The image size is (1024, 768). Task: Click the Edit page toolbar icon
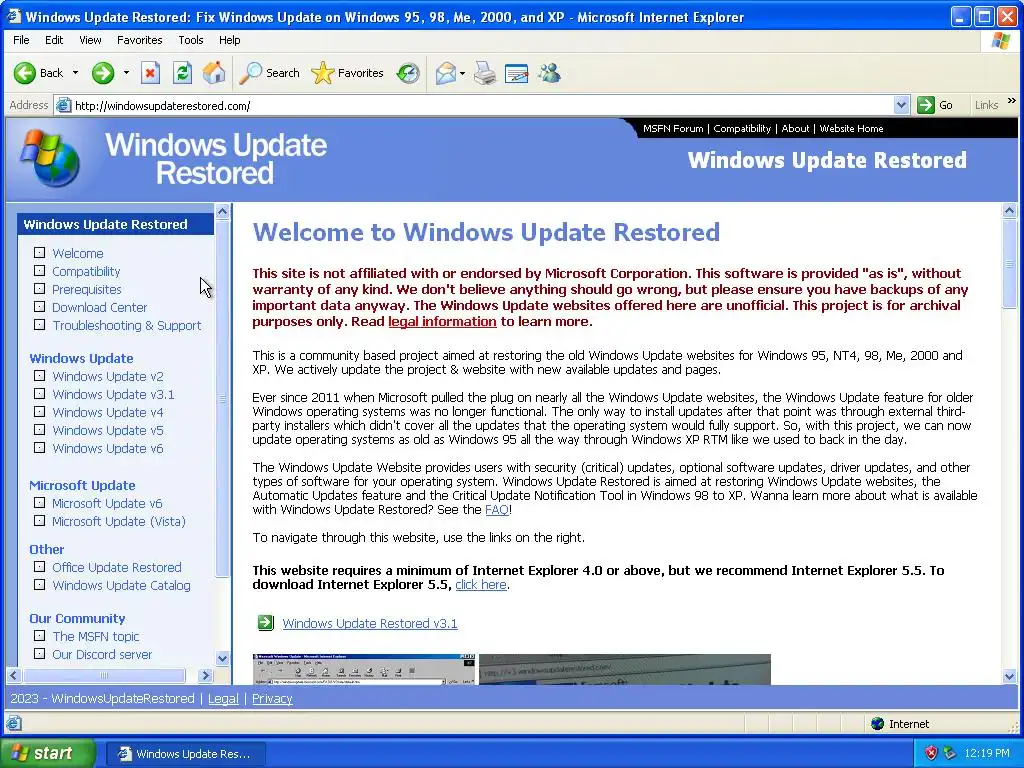[516, 73]
